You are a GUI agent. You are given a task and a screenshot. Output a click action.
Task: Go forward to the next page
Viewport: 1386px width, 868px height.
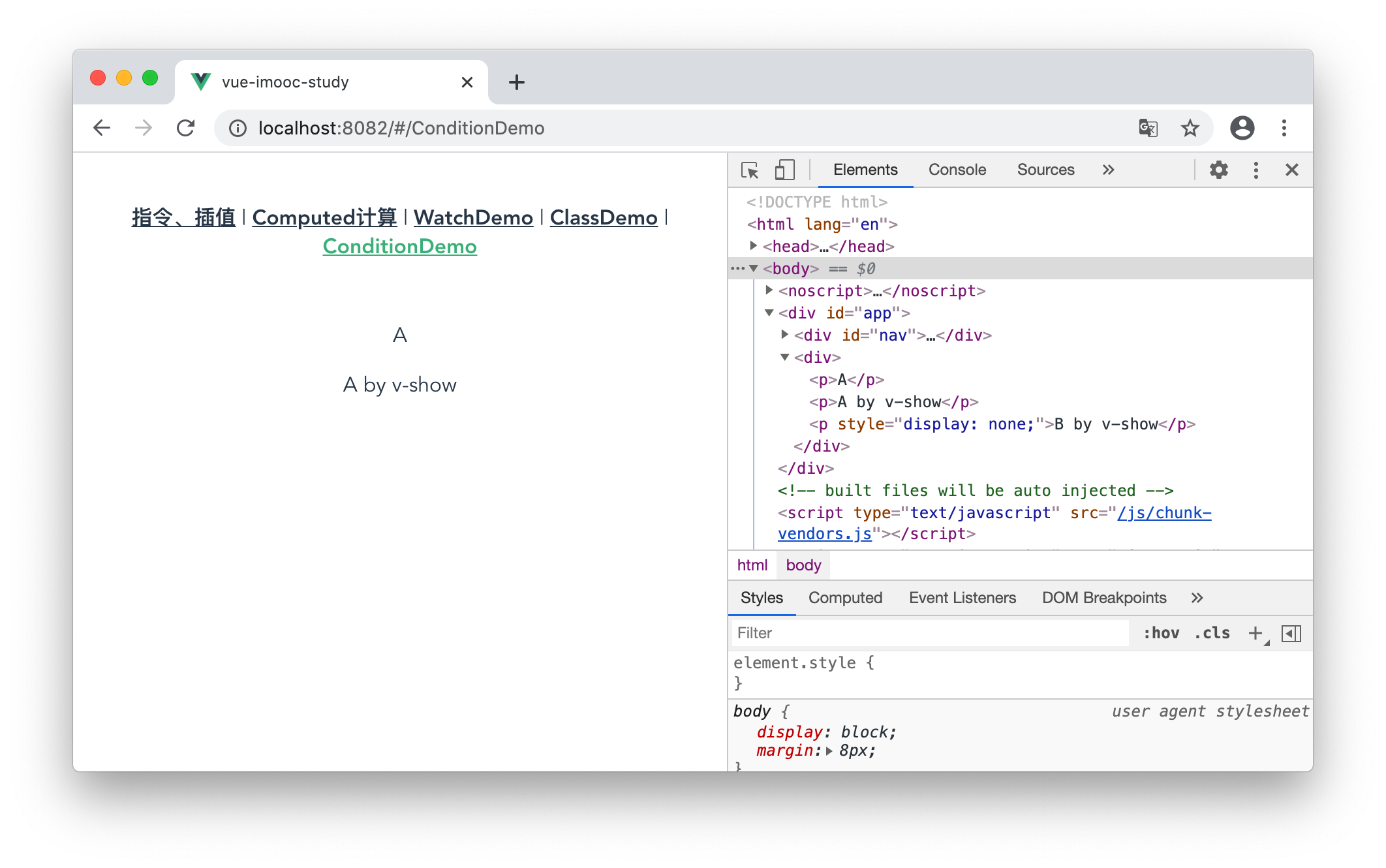click(x=144, y=128)
